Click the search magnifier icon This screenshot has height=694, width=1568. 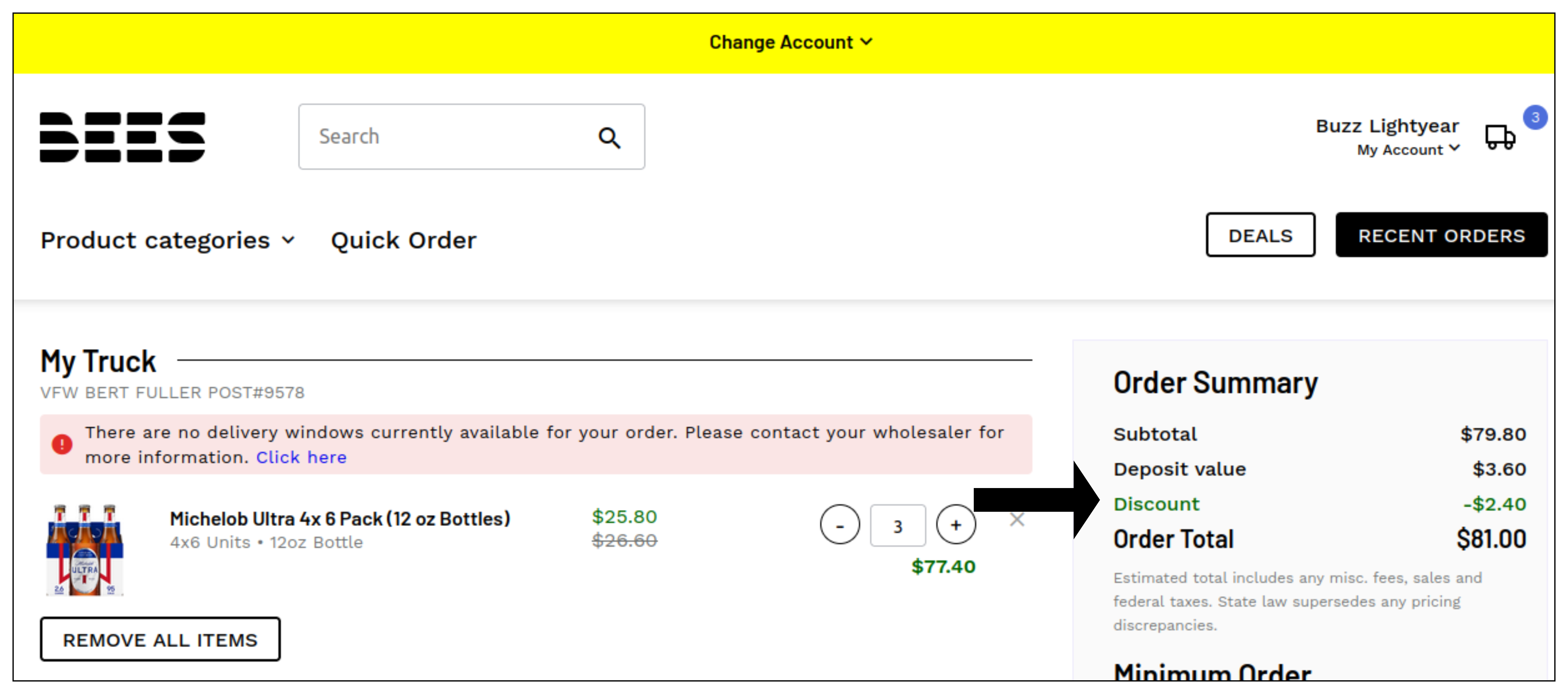click(609, 138)
